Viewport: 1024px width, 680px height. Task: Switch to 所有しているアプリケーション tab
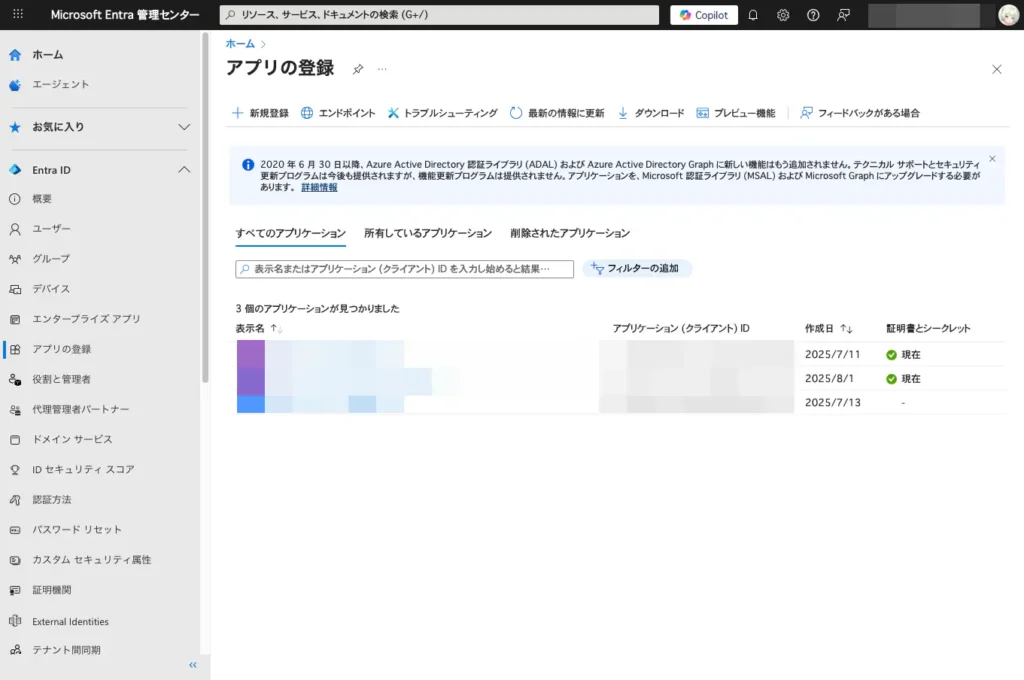pos(428,233)
